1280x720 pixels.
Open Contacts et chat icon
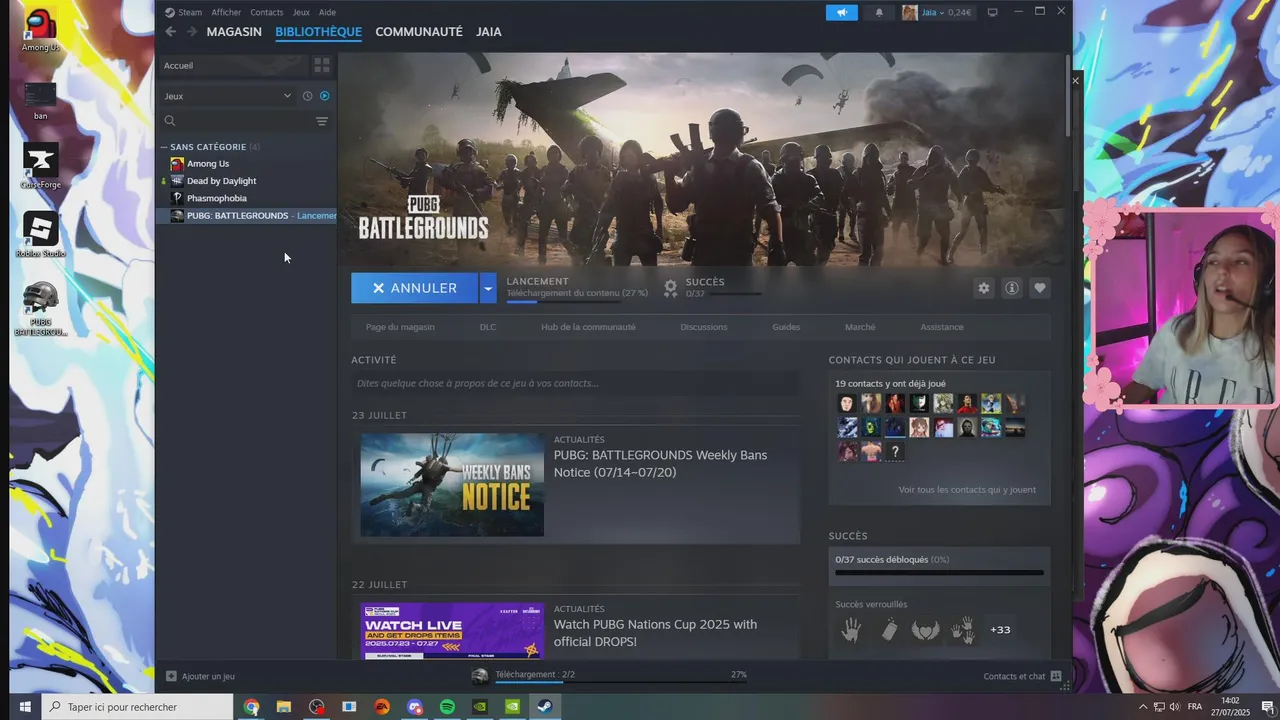1056,676
